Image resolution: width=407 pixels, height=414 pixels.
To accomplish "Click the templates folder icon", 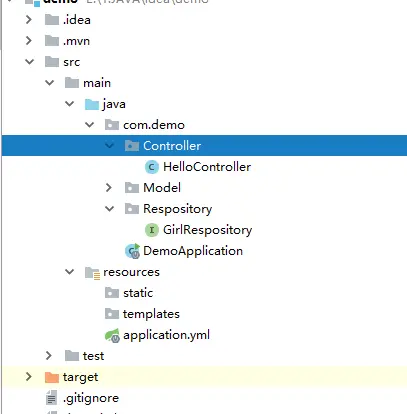I will 112,314.
